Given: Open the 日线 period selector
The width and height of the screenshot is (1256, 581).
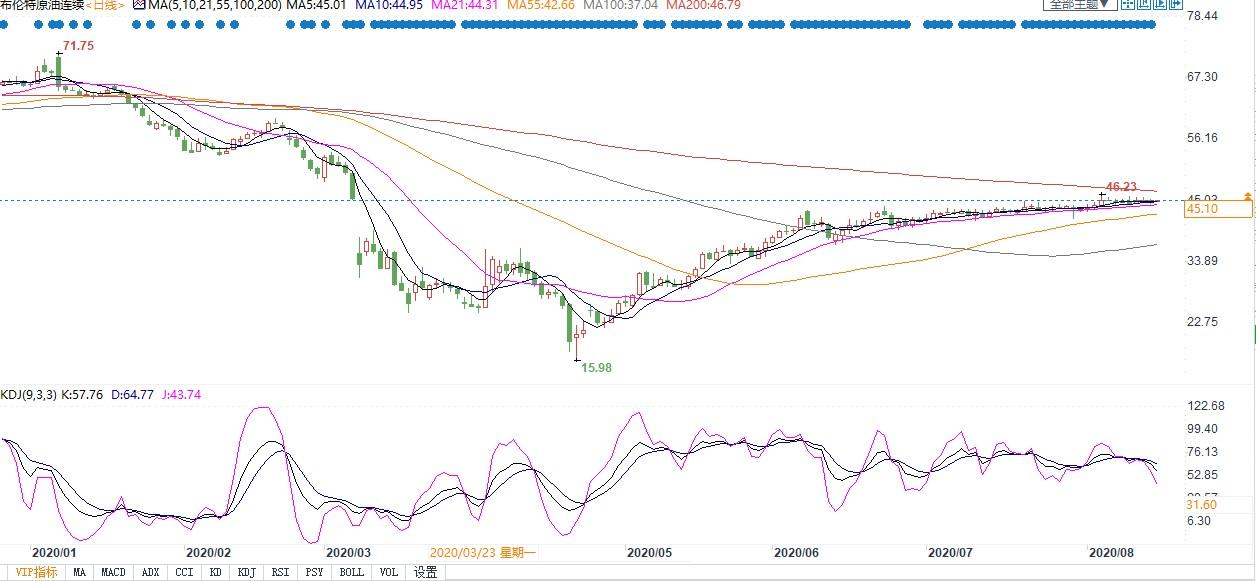Looking at the screenshot, I should tap(105, 5).
